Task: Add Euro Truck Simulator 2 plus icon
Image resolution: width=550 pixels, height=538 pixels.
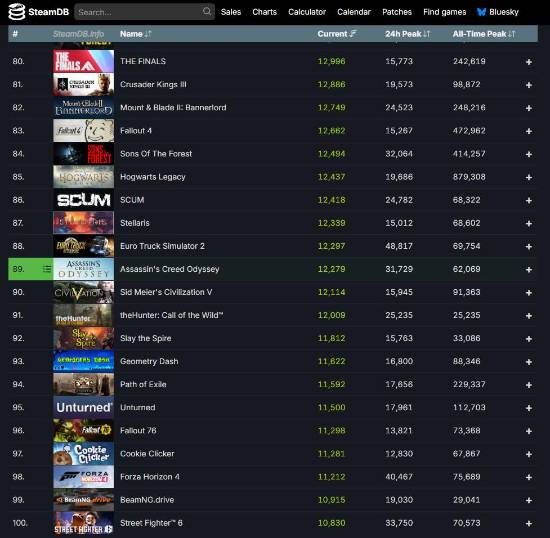Action: click(x=529, y=247)
